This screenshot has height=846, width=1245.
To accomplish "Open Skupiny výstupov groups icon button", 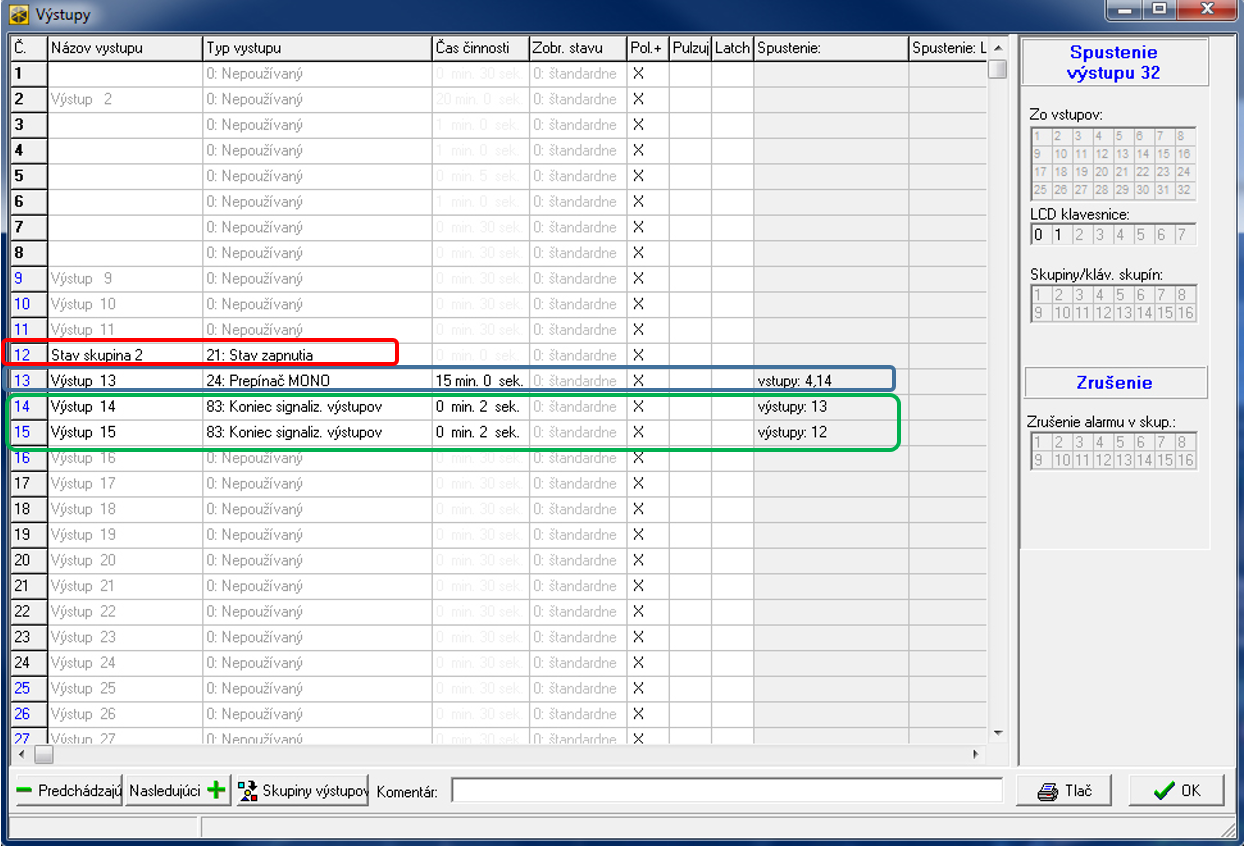I will click(x=247, y=791).
